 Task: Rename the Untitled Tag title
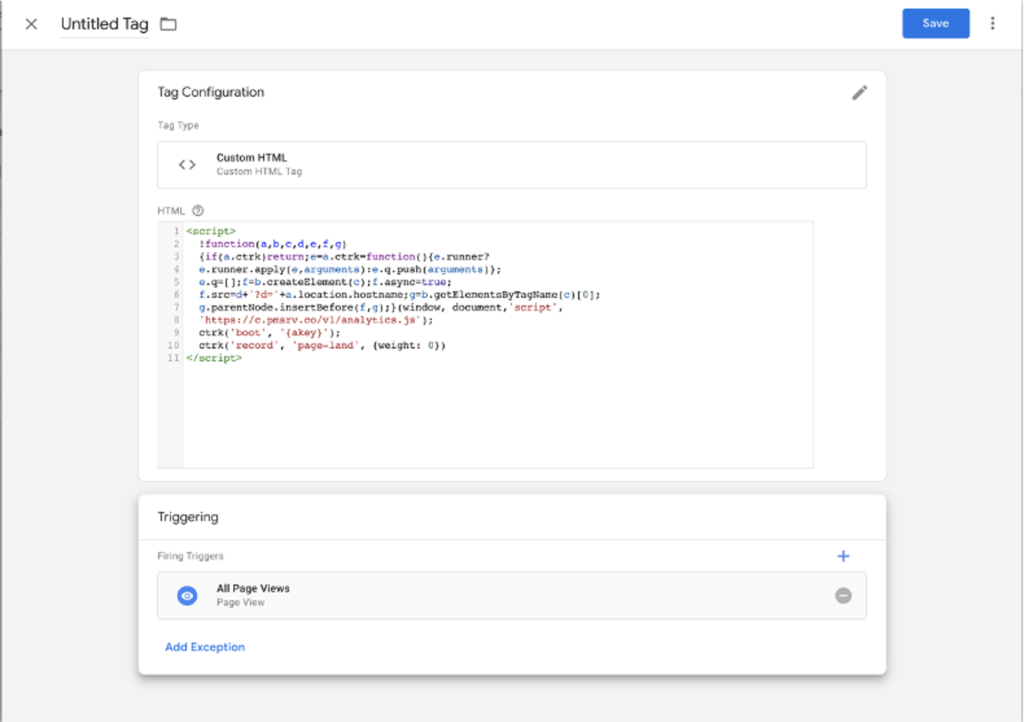click(x=104, y=24)
